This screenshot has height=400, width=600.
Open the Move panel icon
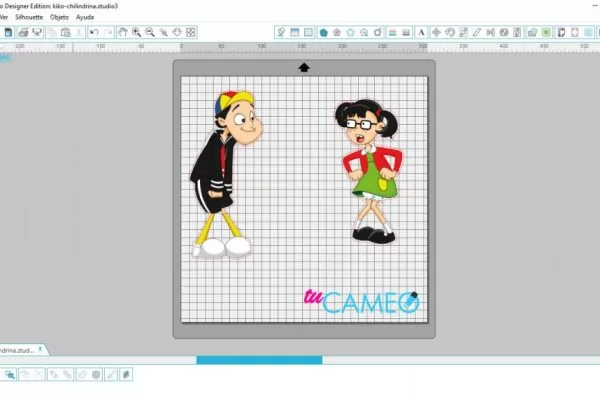(x=436, y=33)
